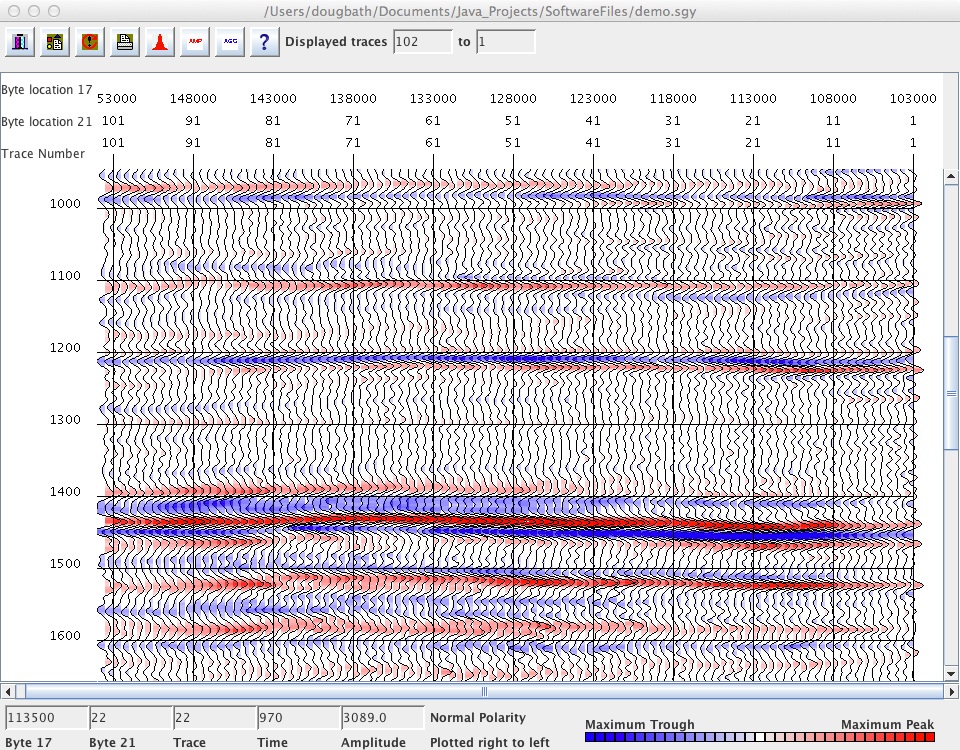Click the red AMP toolbar button
Image resolution: width=960 pixels, height=750 pixels.
click(x=194, y=42)
